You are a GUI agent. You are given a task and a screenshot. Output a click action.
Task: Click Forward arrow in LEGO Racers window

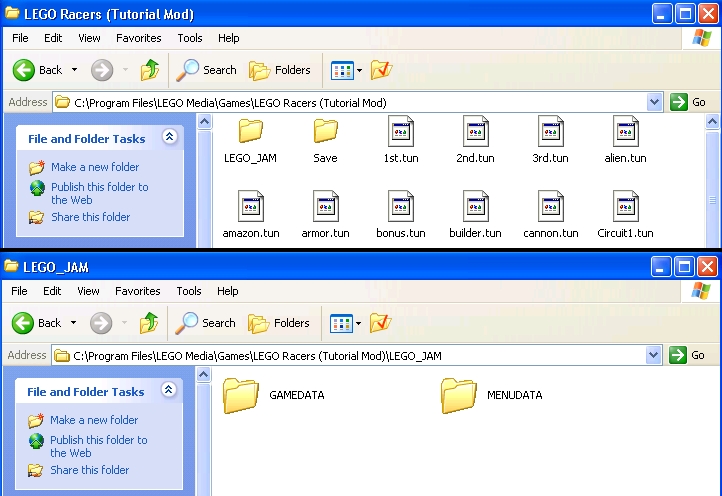click(102, 70)
